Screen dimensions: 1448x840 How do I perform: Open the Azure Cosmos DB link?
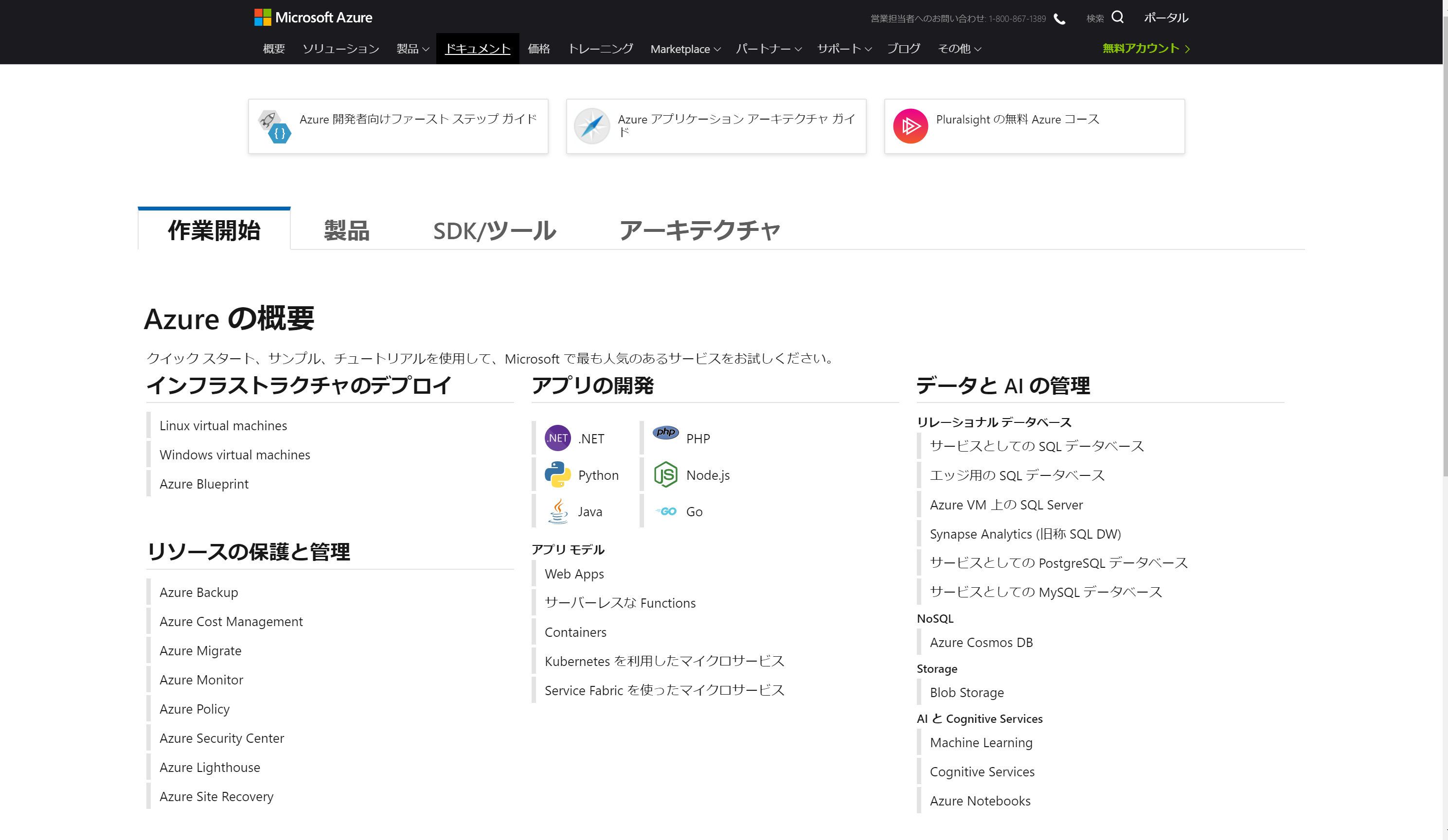[x=981, y=643]
